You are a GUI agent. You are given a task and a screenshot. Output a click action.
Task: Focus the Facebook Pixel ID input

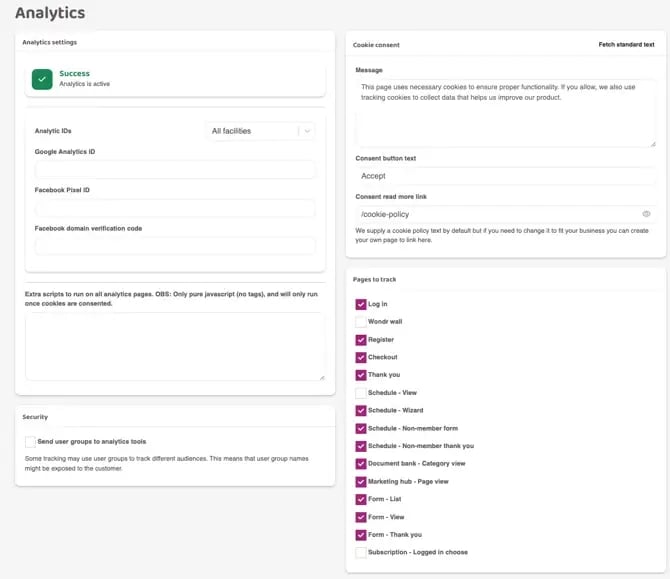[x=175, y=208]
